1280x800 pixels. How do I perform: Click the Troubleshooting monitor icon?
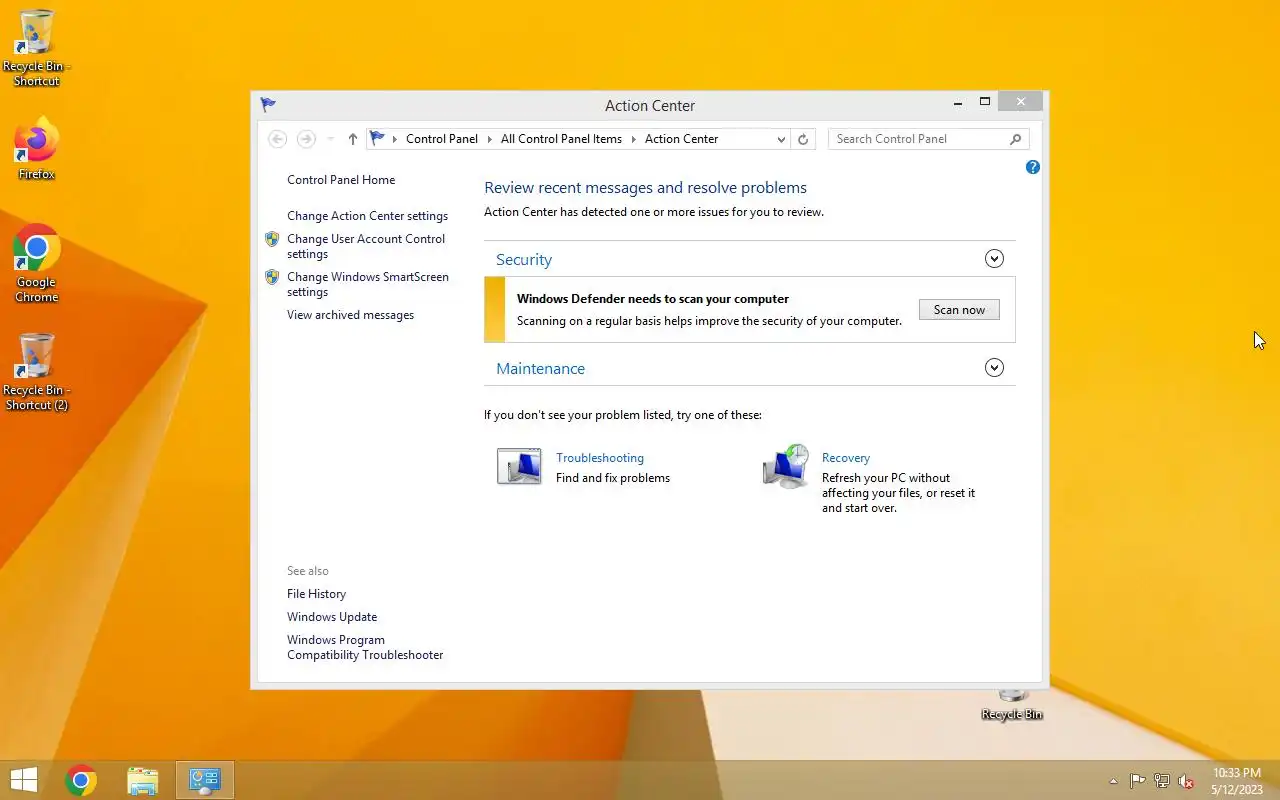(x=519, y=466)
